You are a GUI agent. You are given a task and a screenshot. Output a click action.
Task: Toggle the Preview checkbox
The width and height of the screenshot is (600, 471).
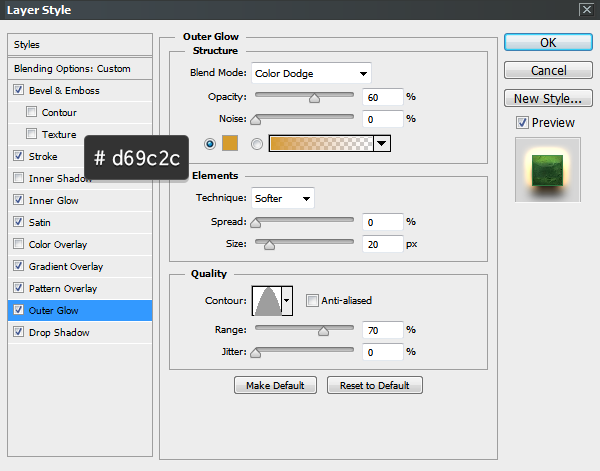point(522,123)
